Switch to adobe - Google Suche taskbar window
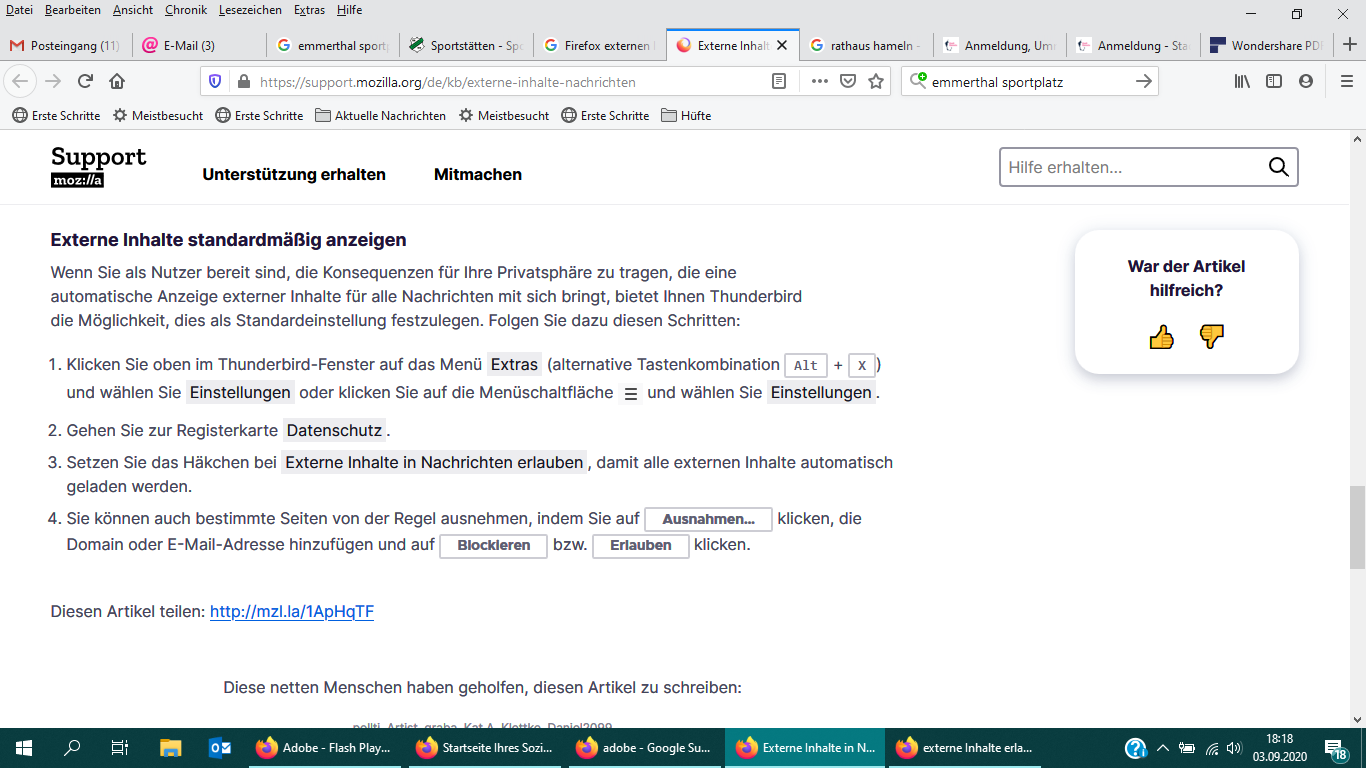1366x768 pixels. (x=646, y=748)
